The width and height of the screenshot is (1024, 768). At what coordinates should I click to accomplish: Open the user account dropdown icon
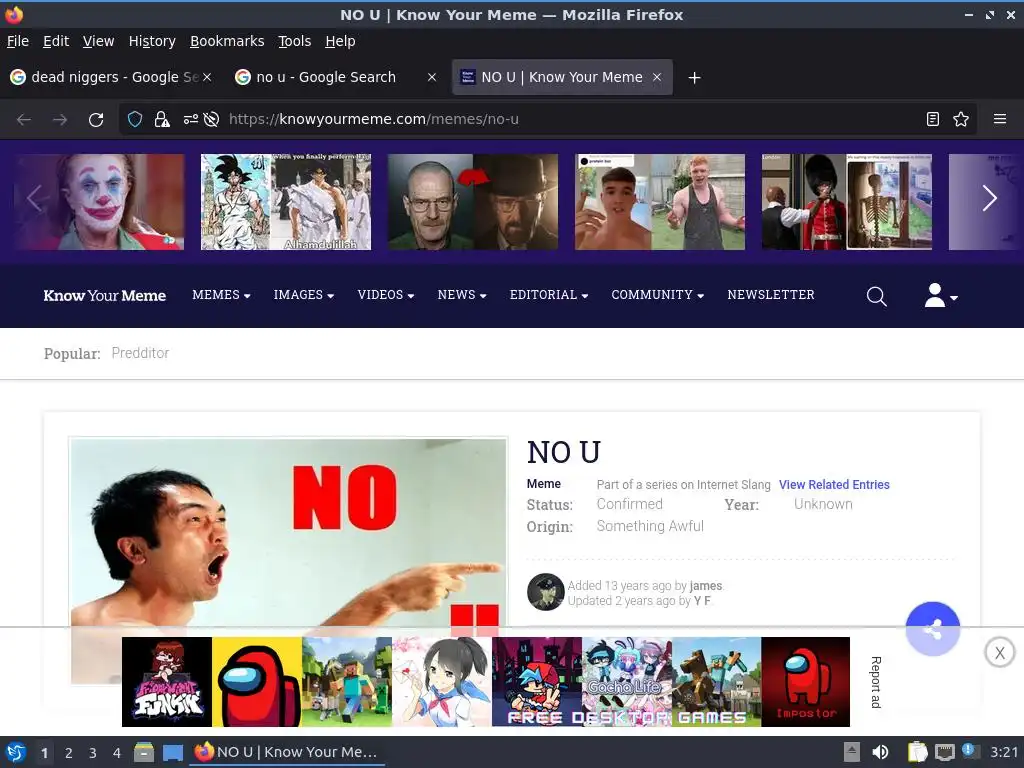click(x=940, y=295)
